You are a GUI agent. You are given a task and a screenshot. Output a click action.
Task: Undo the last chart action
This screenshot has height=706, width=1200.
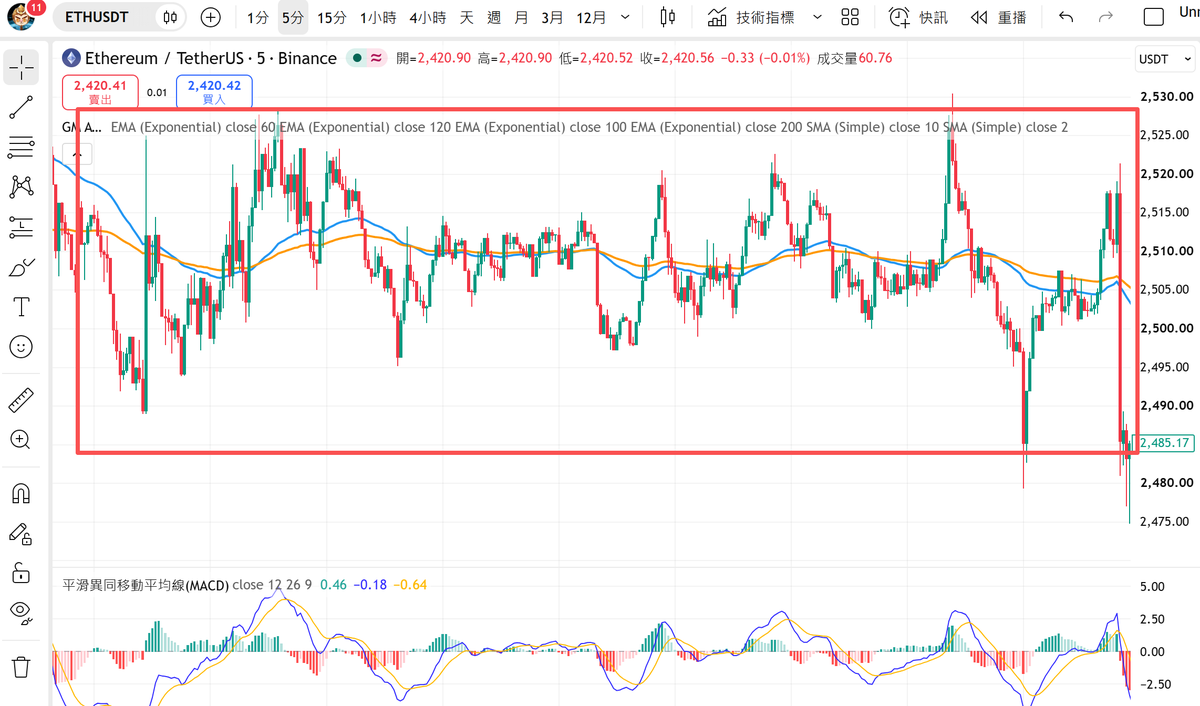[1066, 17]
